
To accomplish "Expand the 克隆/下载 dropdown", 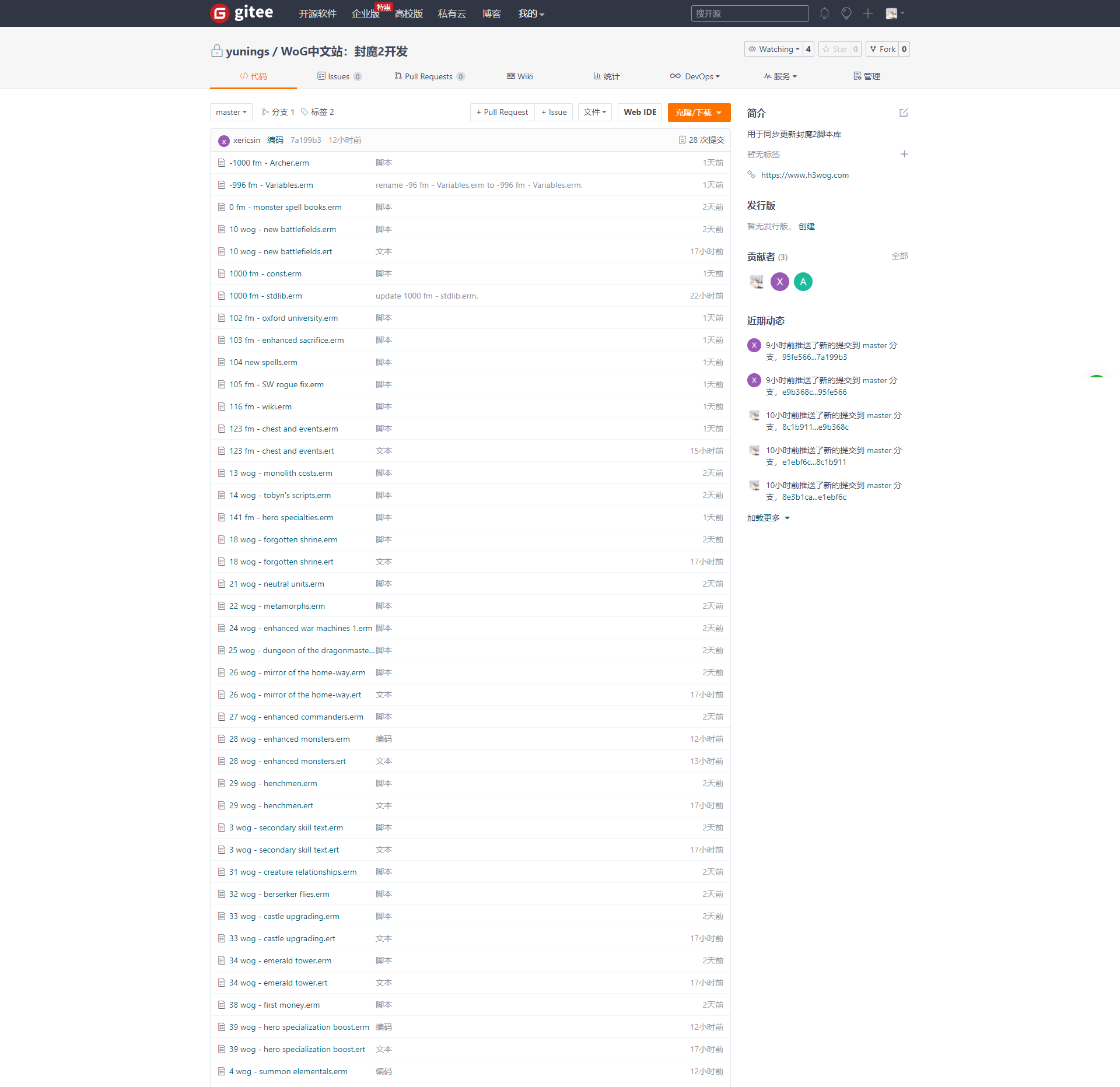I will click(x=699, y=112).
